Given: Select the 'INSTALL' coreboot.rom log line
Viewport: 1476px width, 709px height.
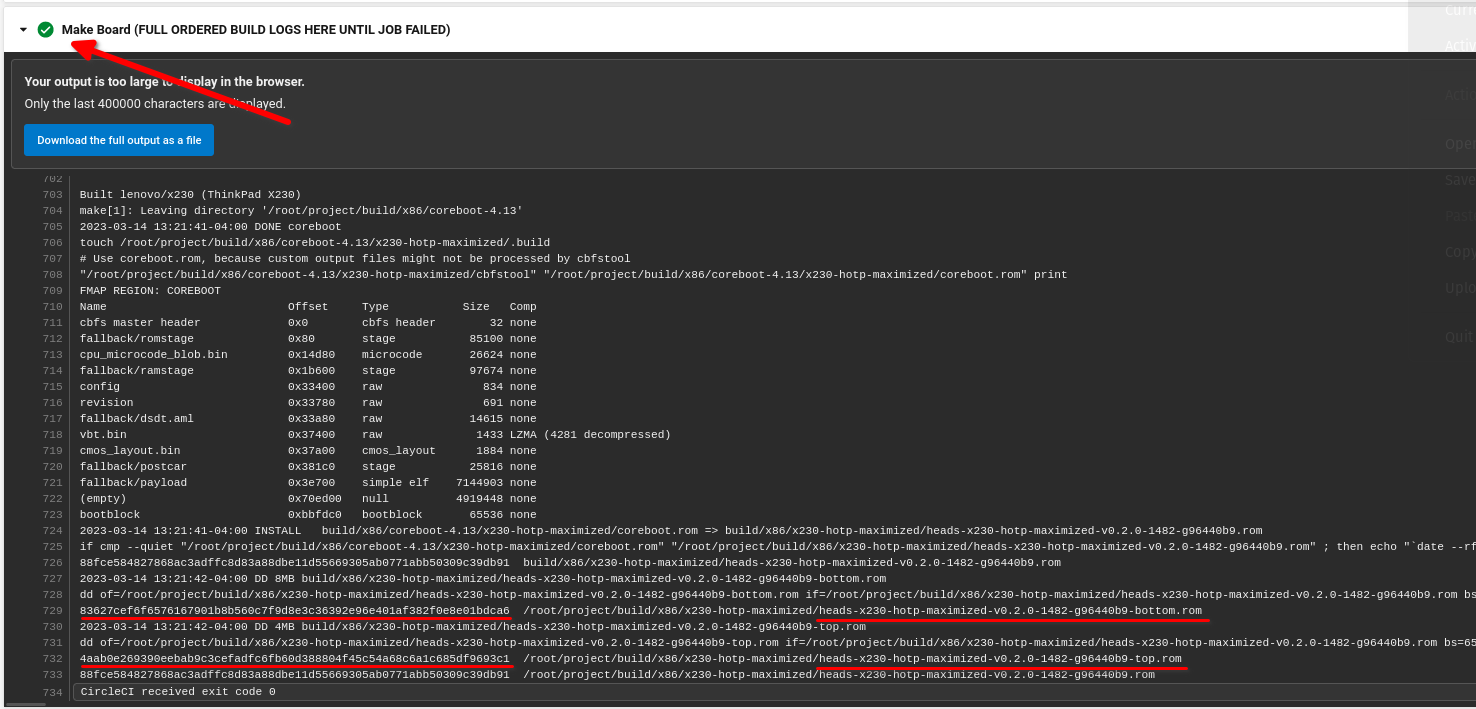Looking at the screenshot, I should (x=671, y=531).
